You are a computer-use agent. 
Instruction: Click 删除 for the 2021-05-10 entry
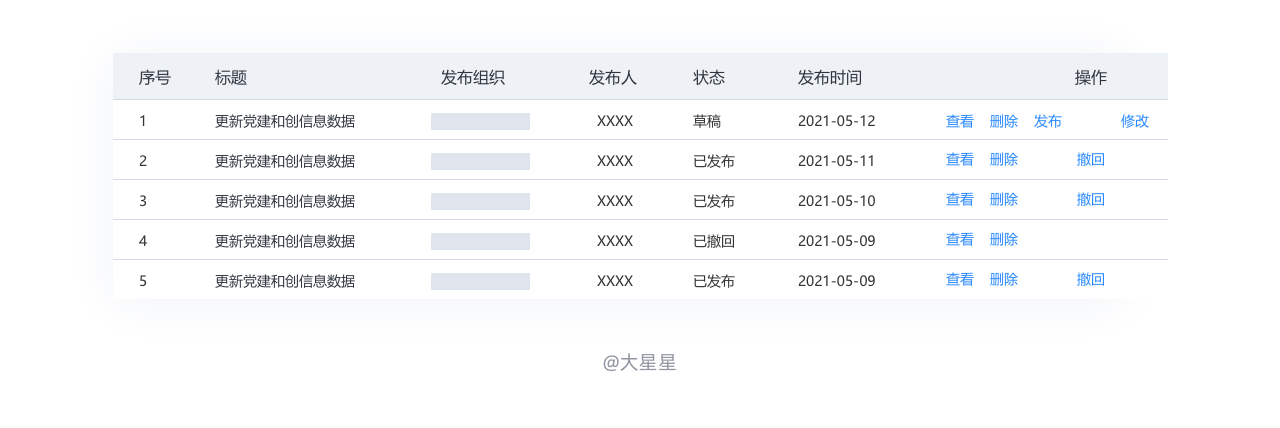pos(1003,200)
